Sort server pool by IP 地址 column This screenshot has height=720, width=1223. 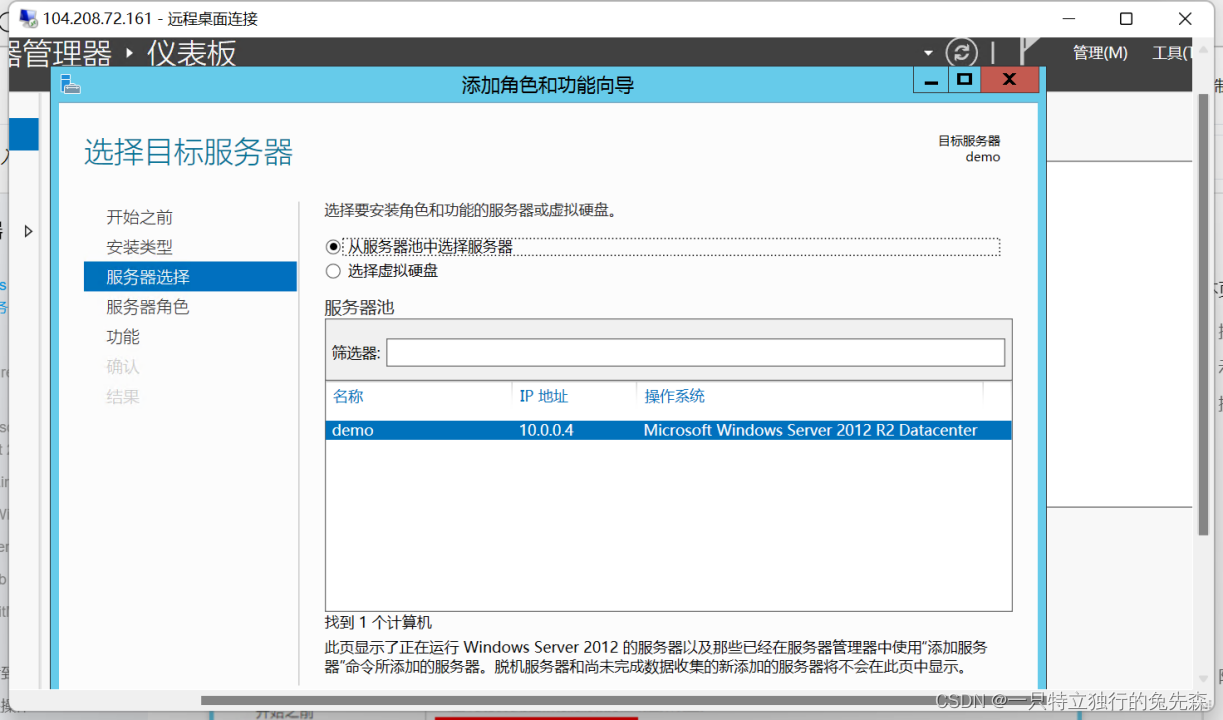tap(543, 396)
